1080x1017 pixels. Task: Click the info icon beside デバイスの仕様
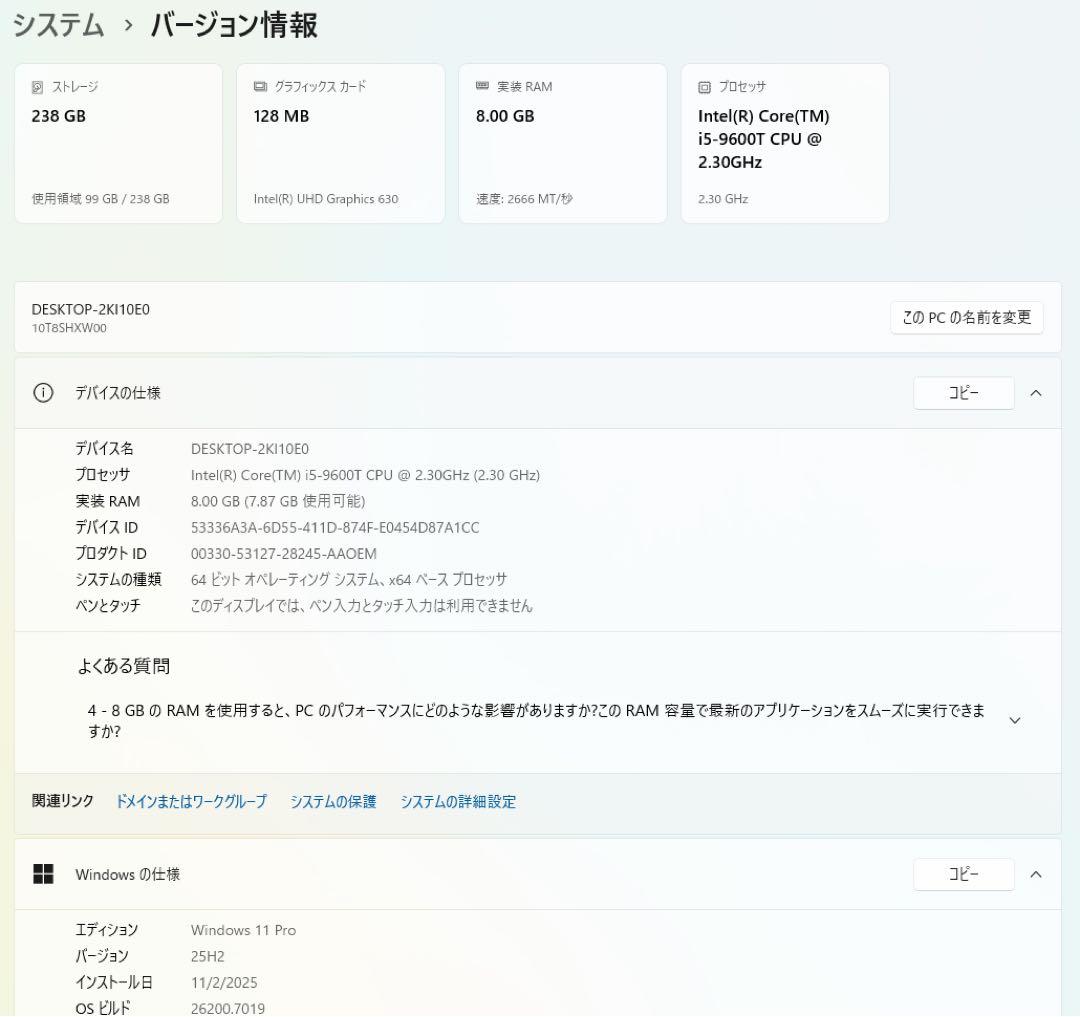(x=42, y=393)
